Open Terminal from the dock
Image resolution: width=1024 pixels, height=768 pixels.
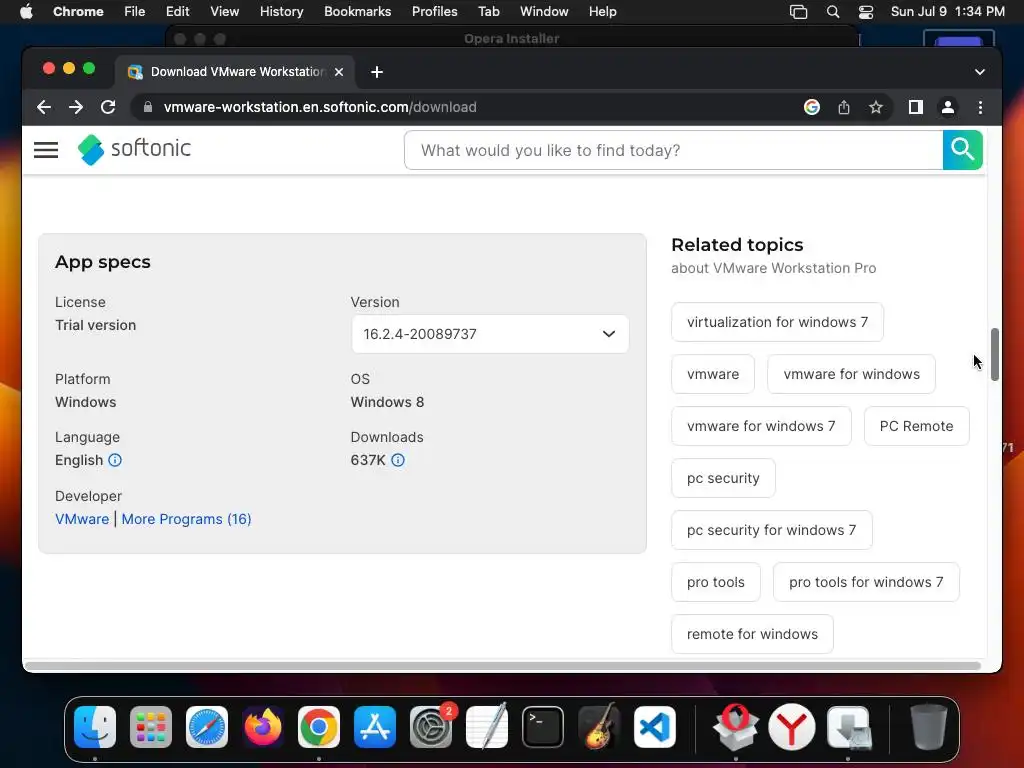point(543,727)
